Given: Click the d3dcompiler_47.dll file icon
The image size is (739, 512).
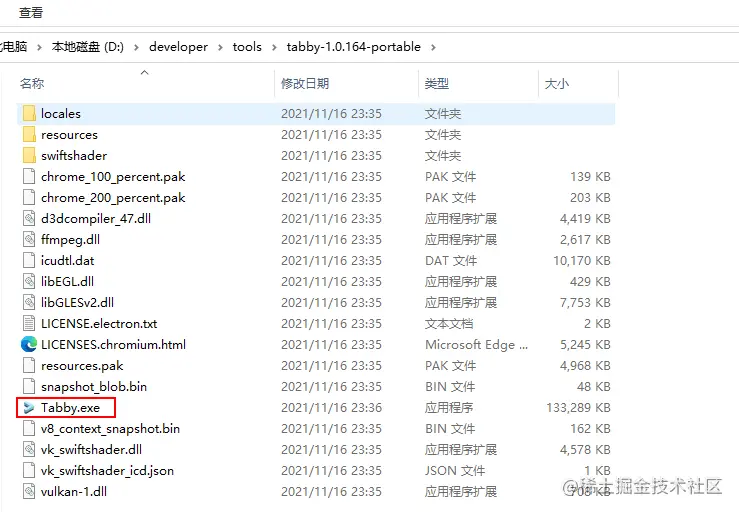Looking at the screenshot, I should 29,219.
